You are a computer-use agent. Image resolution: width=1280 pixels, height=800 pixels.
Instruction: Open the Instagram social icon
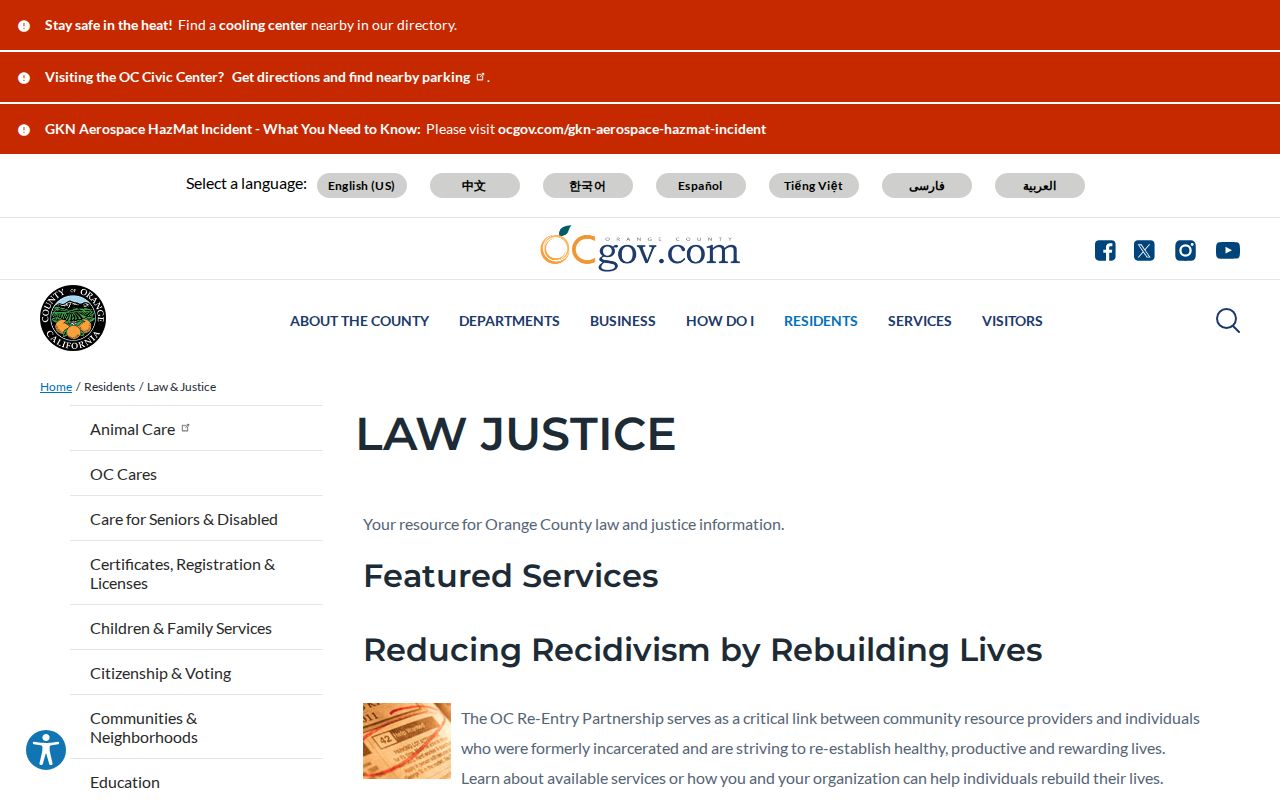pyautogui.click(x=1185, y=250)
